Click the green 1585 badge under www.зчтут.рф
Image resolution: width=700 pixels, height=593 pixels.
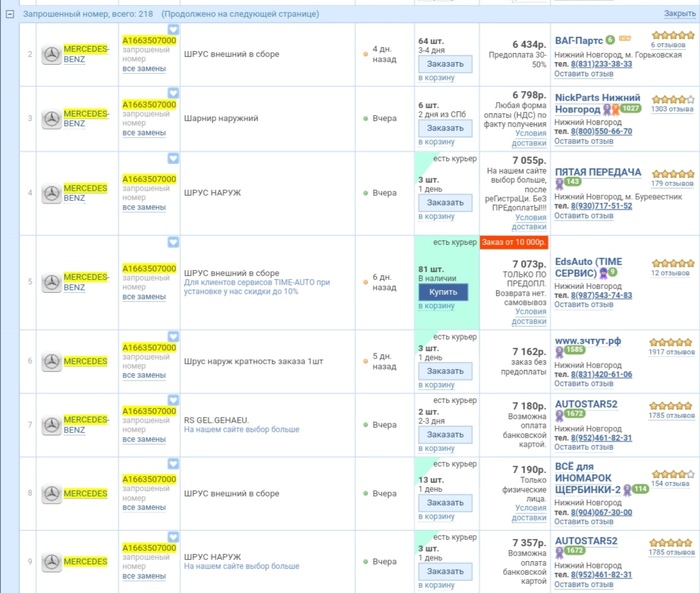point(575,350)
